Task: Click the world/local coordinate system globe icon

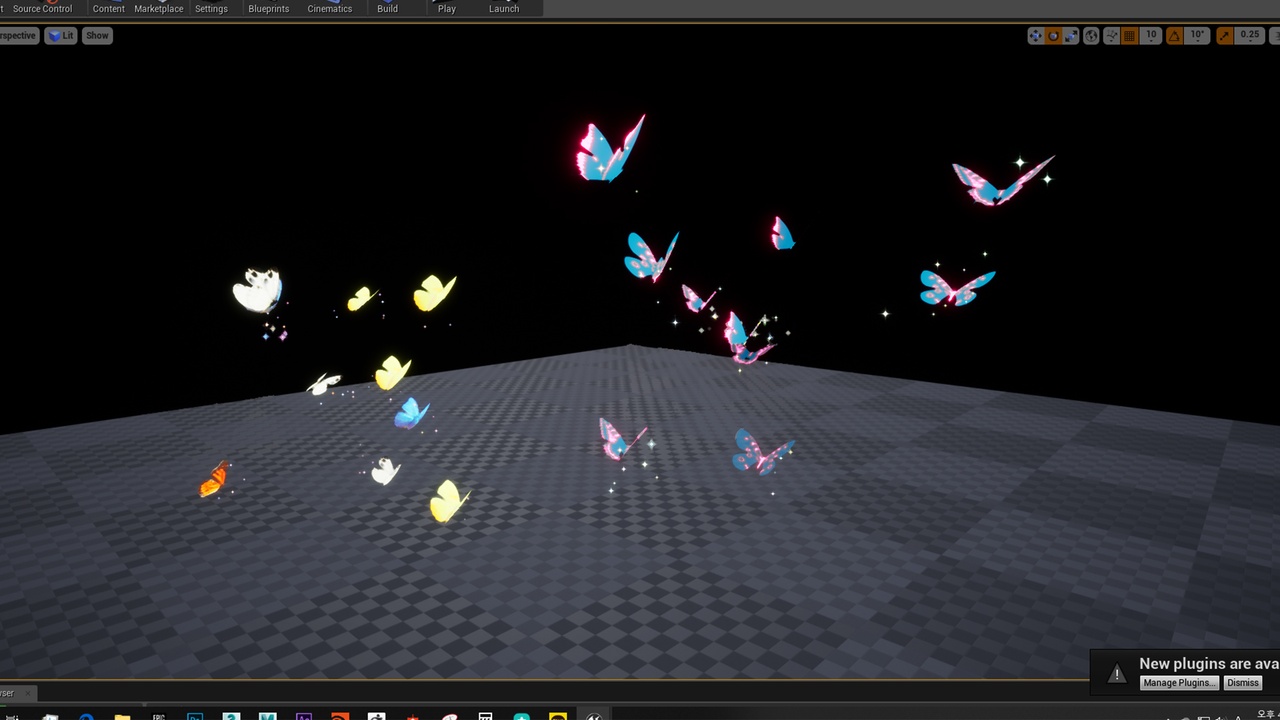Action: [x=1091, y=35]
